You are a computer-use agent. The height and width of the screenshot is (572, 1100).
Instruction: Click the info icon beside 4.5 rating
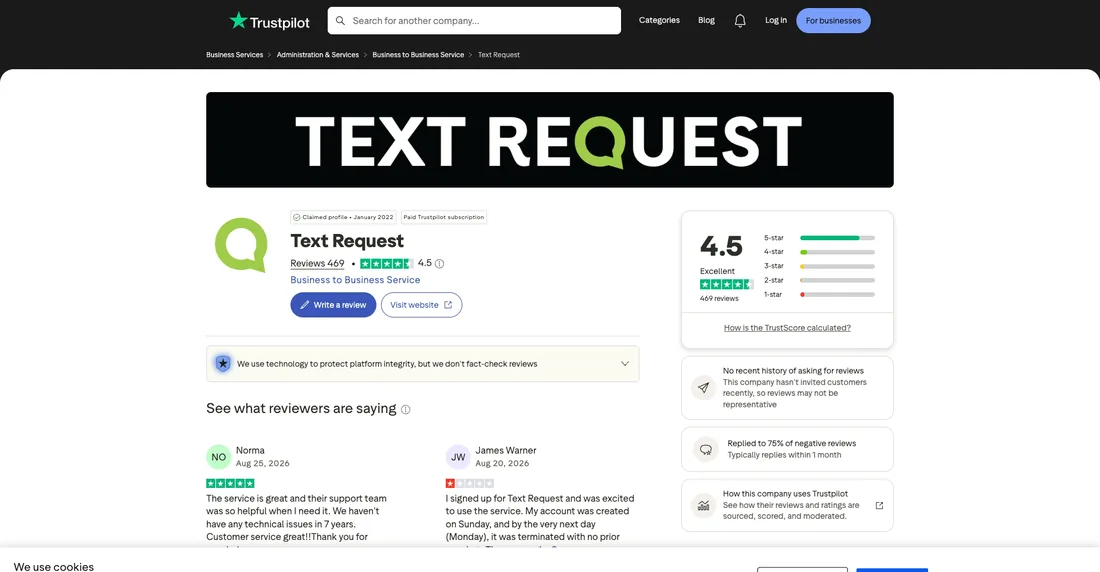coord(439,264)
